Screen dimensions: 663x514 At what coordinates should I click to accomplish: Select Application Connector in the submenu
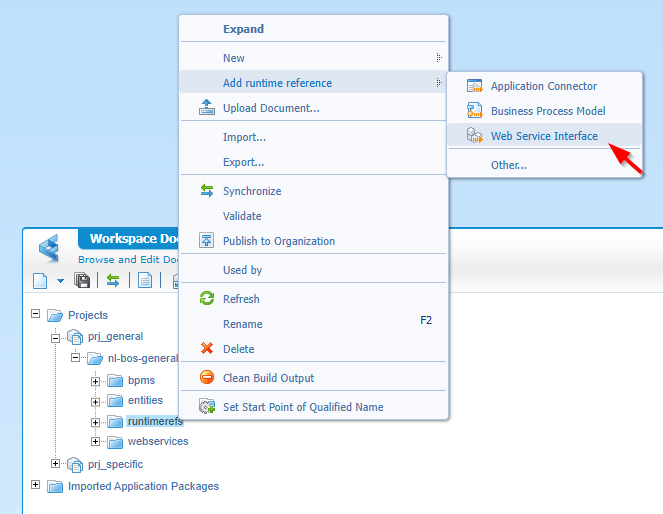543,86
